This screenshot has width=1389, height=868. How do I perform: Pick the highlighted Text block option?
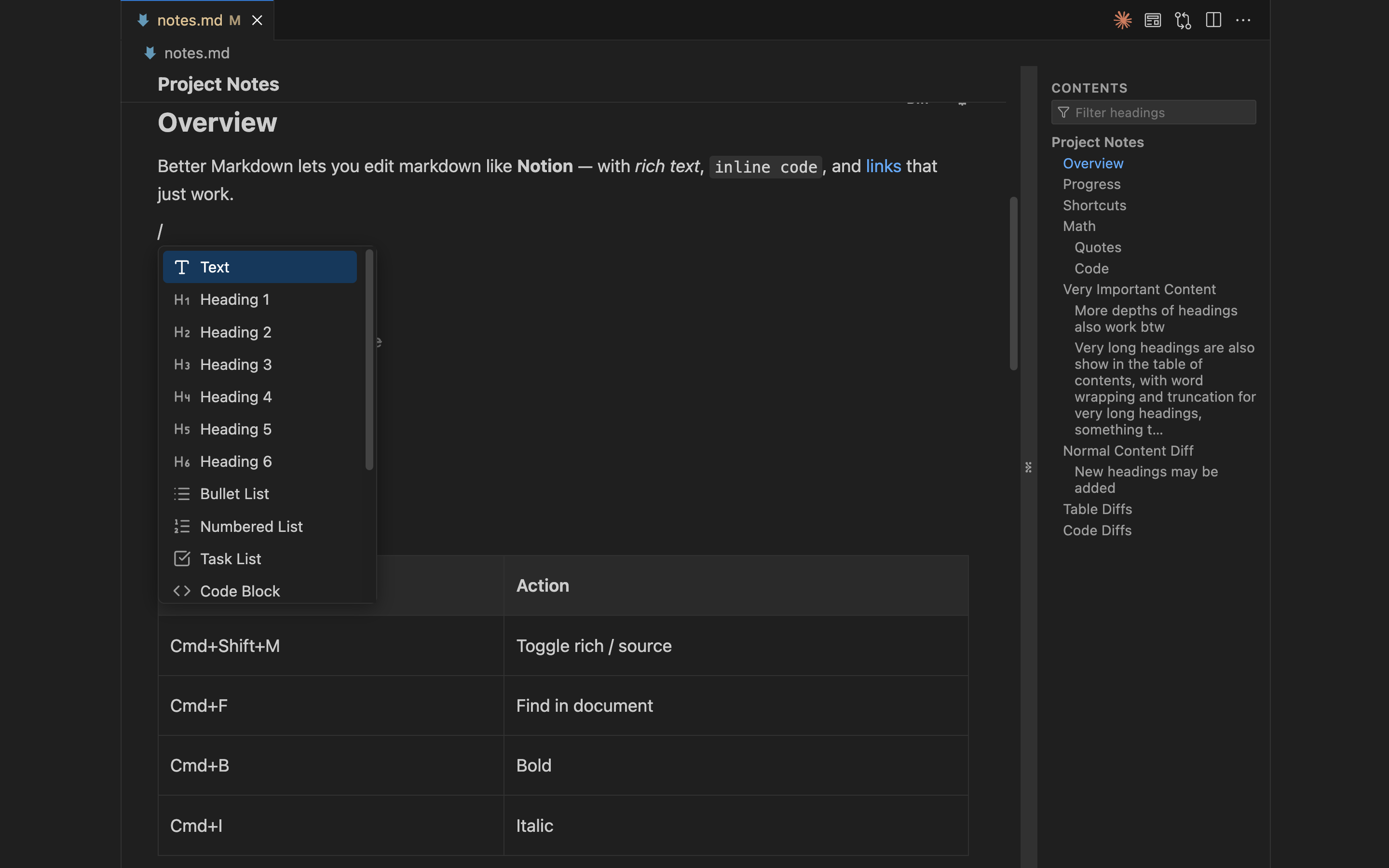pos(259,267)
